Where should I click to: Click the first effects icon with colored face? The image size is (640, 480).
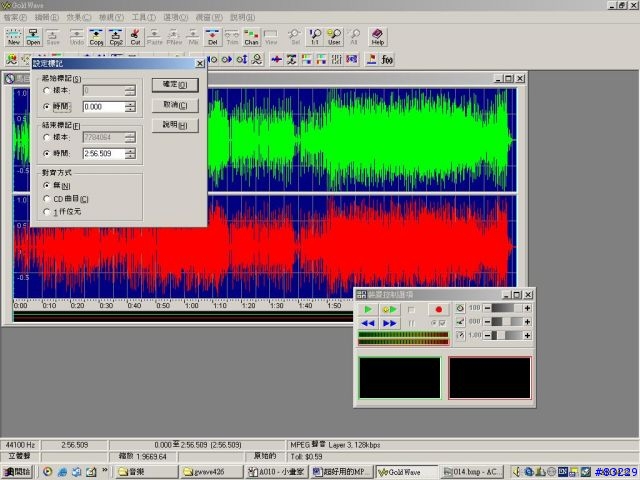coord(11,60)
